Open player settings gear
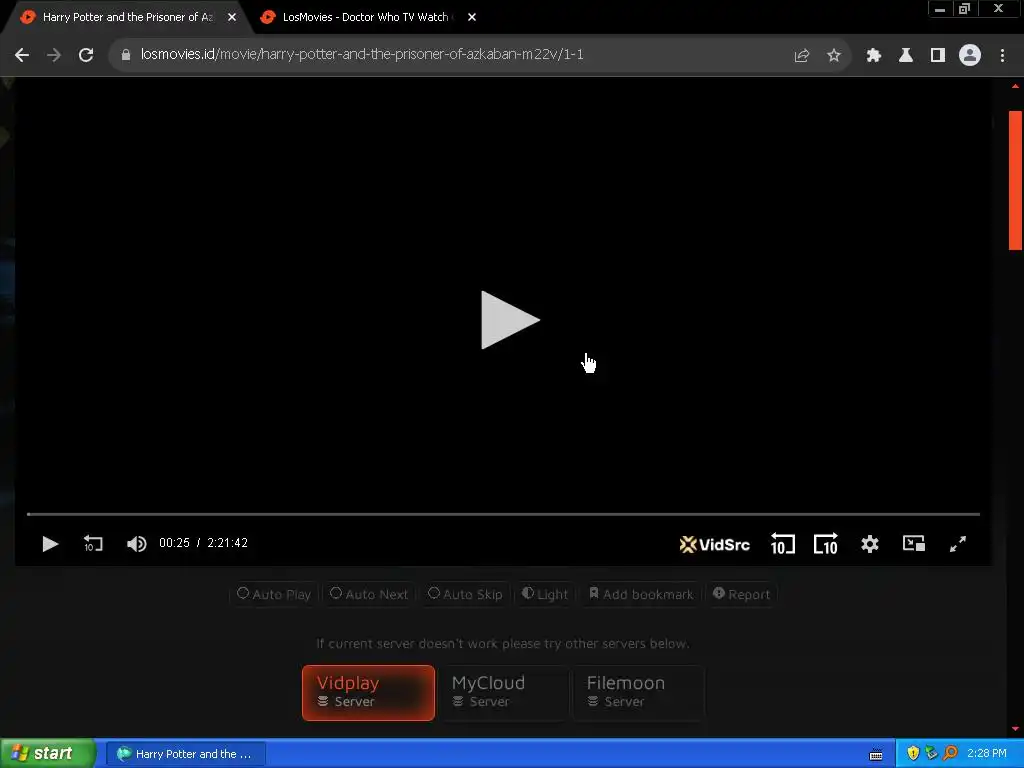 click(x=869, y=544)
